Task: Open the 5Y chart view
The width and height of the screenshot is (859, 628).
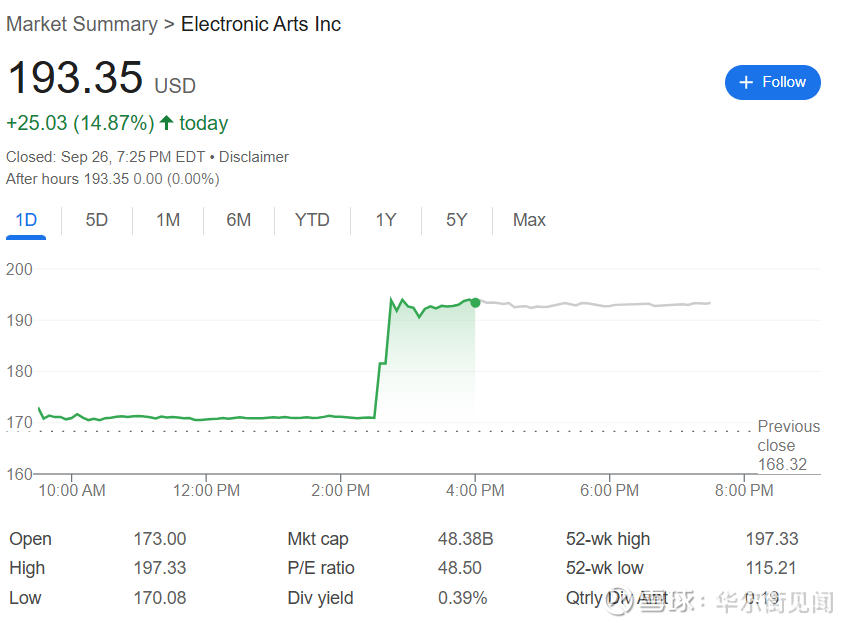Action: (x=456, y=220)
